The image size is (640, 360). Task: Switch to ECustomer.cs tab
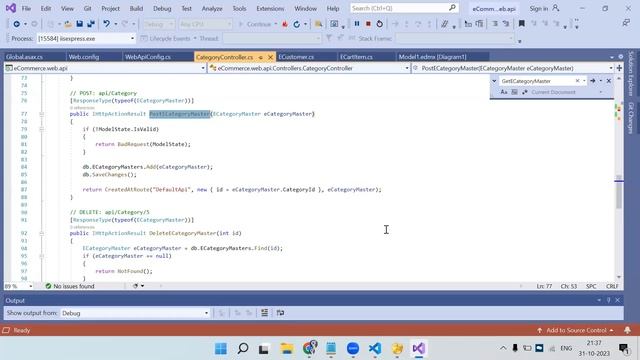coord(296,57)
